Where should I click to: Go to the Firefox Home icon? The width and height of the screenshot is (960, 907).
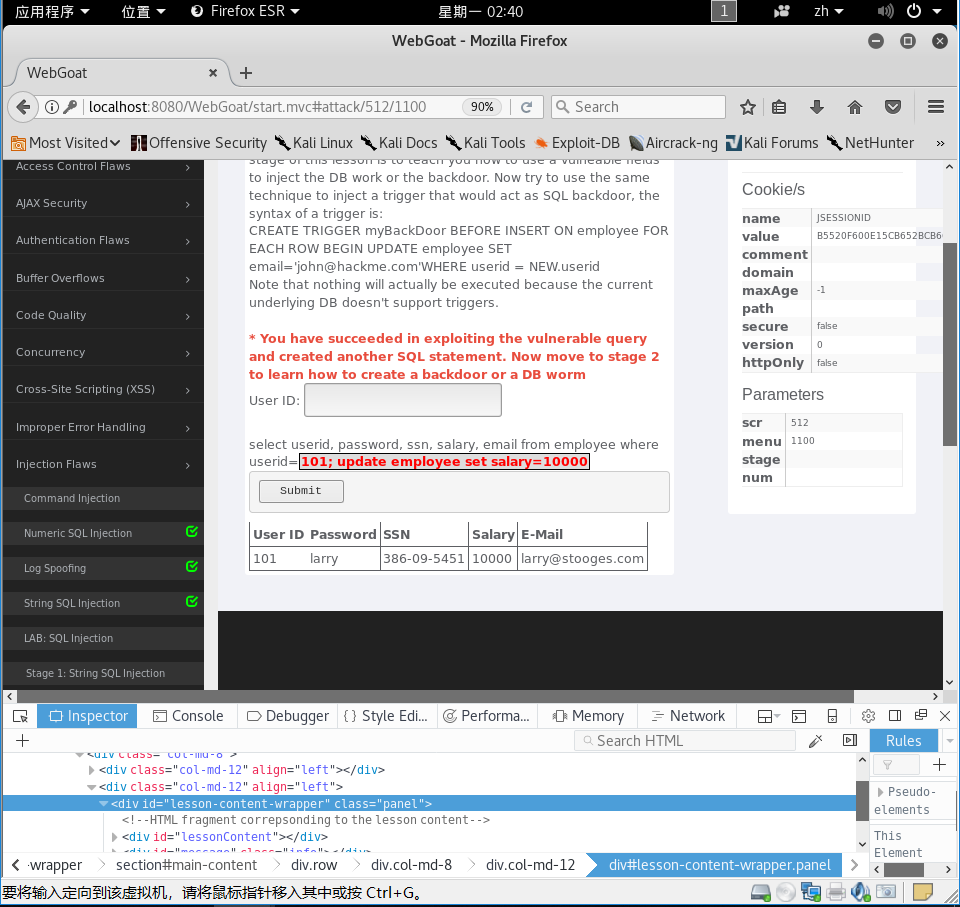coord(855,107)
